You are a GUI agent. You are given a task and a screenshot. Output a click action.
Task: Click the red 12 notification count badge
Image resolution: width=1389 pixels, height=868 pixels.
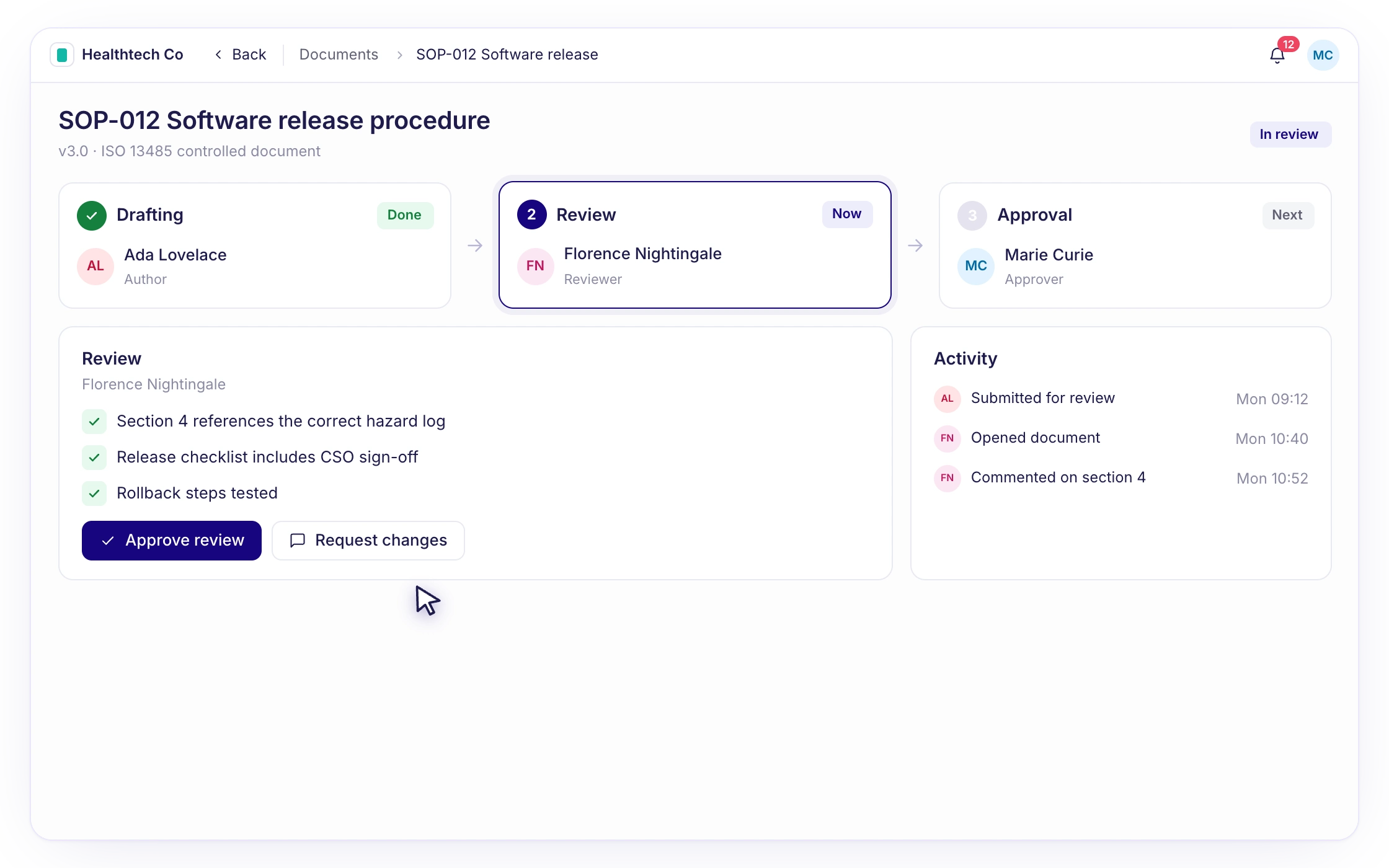[1289, 45]
